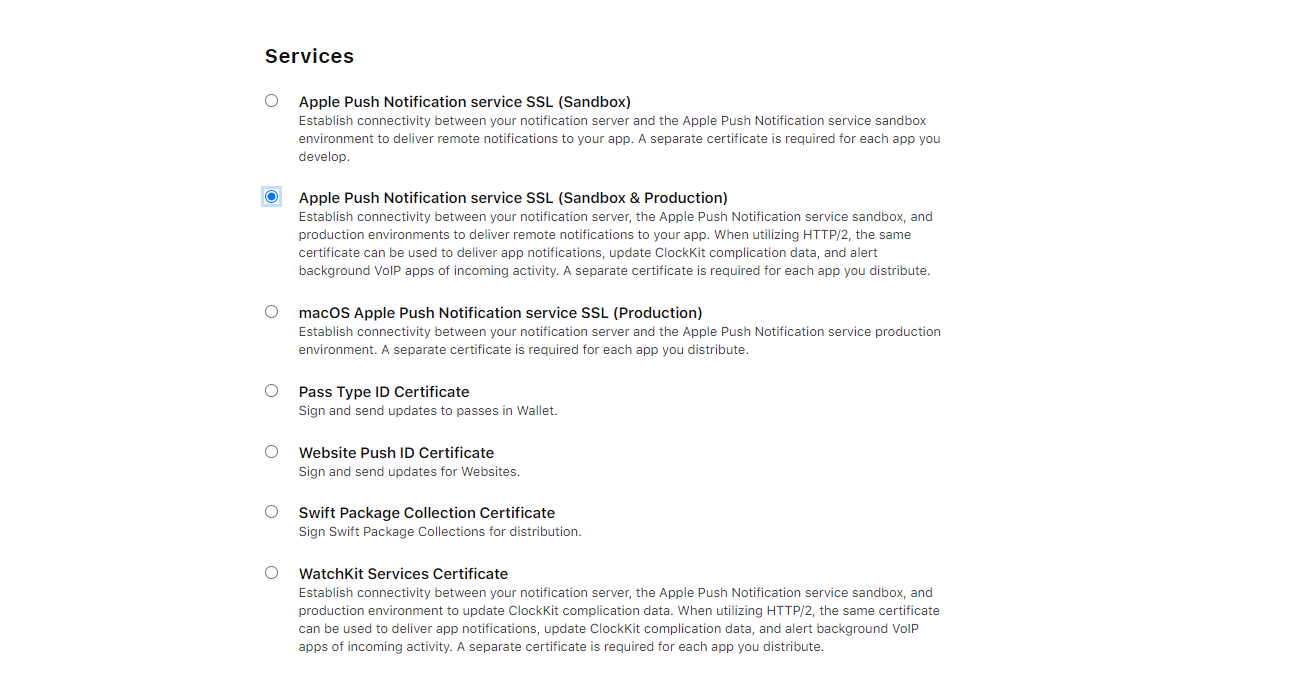Select the Pass Type ID Certificate radio button
Viewport: 1315px width, 675px height.
[271, 390]
